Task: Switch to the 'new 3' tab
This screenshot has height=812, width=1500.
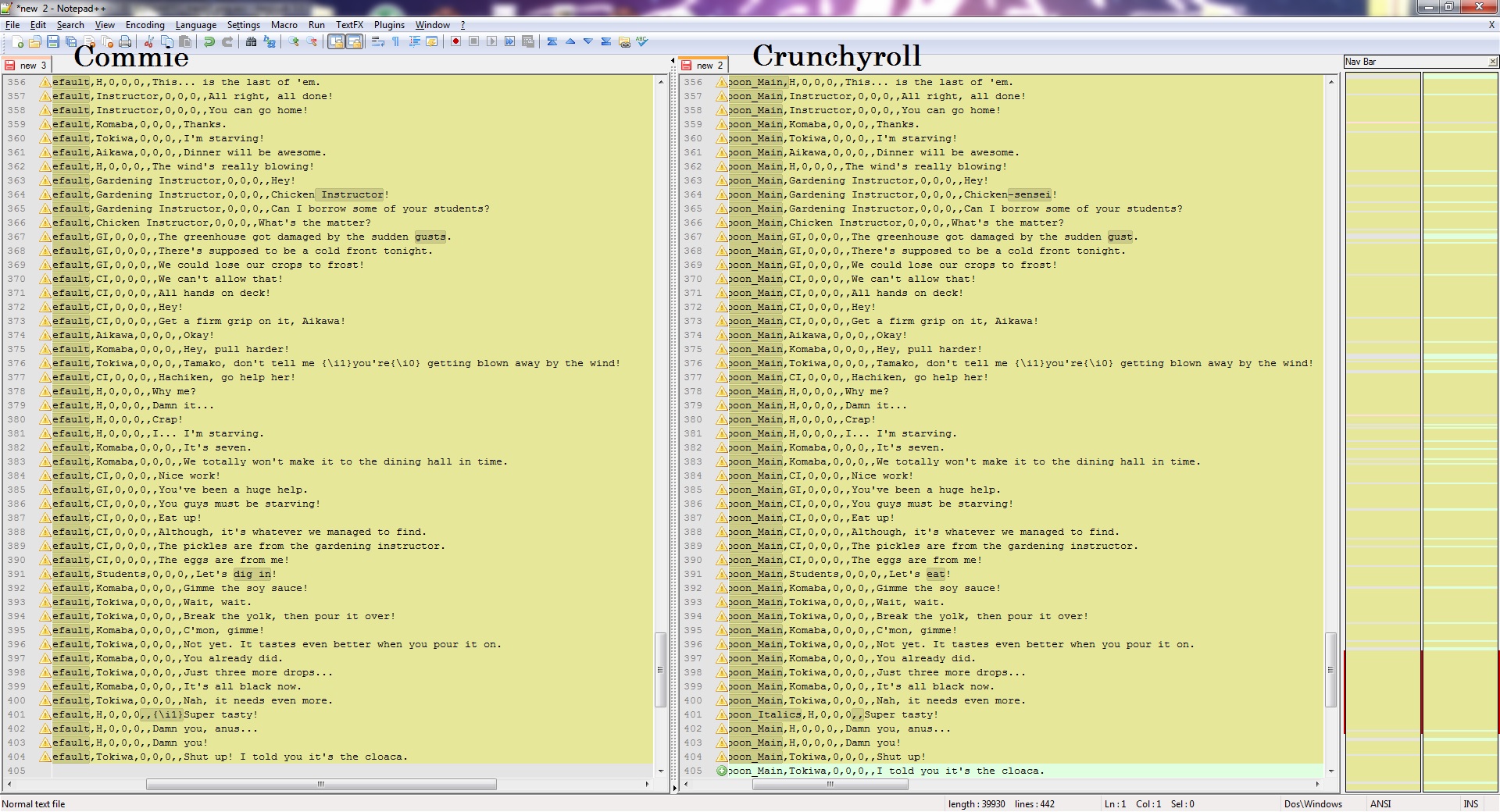Action: tap(27, 65)
